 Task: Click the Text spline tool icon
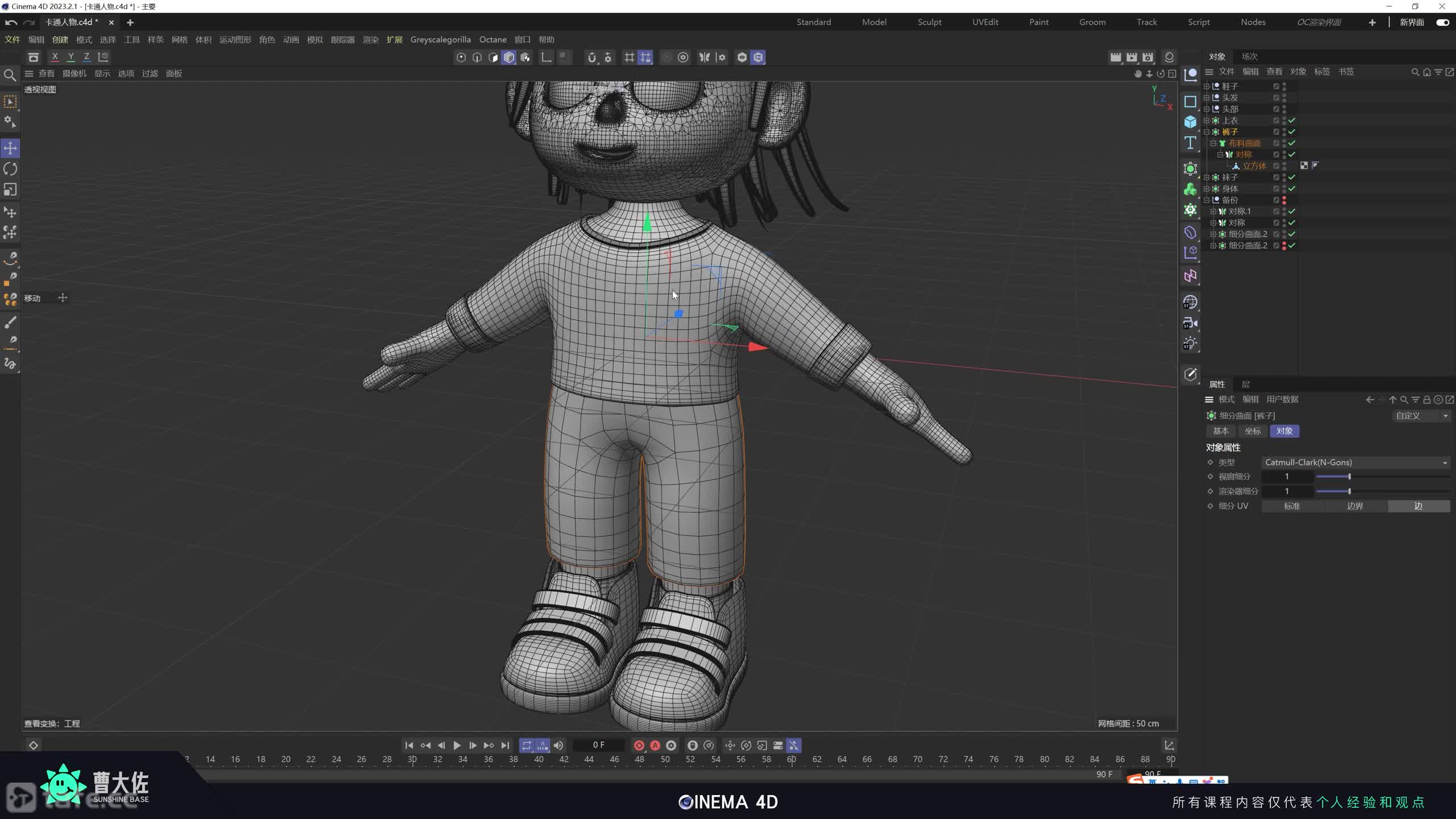1190,142
